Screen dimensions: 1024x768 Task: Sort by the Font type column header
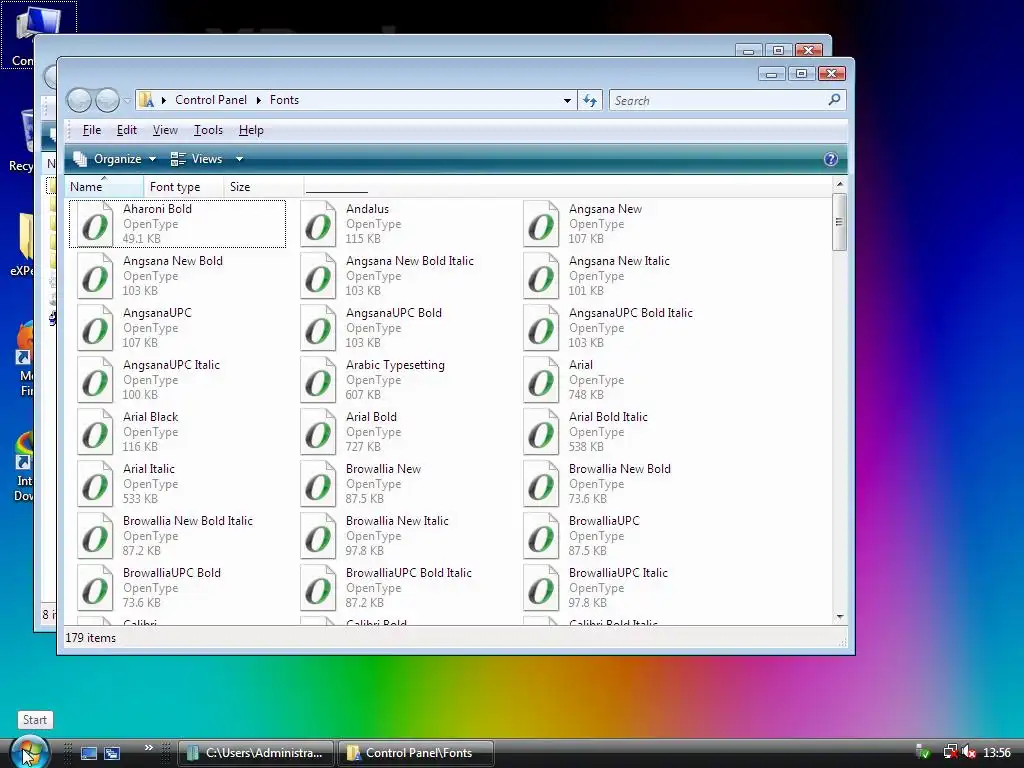pyautogui.click(x=184, y=187)
